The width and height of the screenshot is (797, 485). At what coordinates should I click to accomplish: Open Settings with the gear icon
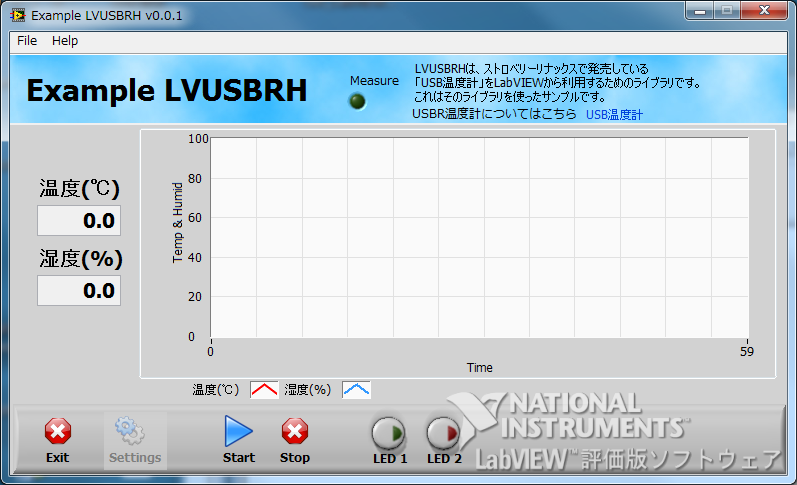134,432
